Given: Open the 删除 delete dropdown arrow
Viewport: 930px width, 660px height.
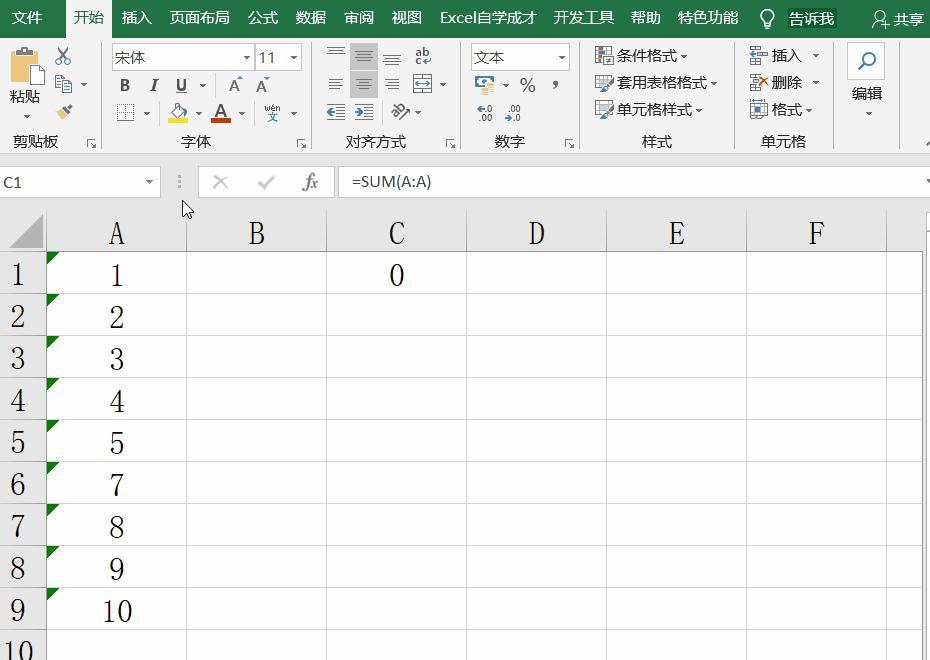Looking at the screenshot, I should (x=816, y=82).
